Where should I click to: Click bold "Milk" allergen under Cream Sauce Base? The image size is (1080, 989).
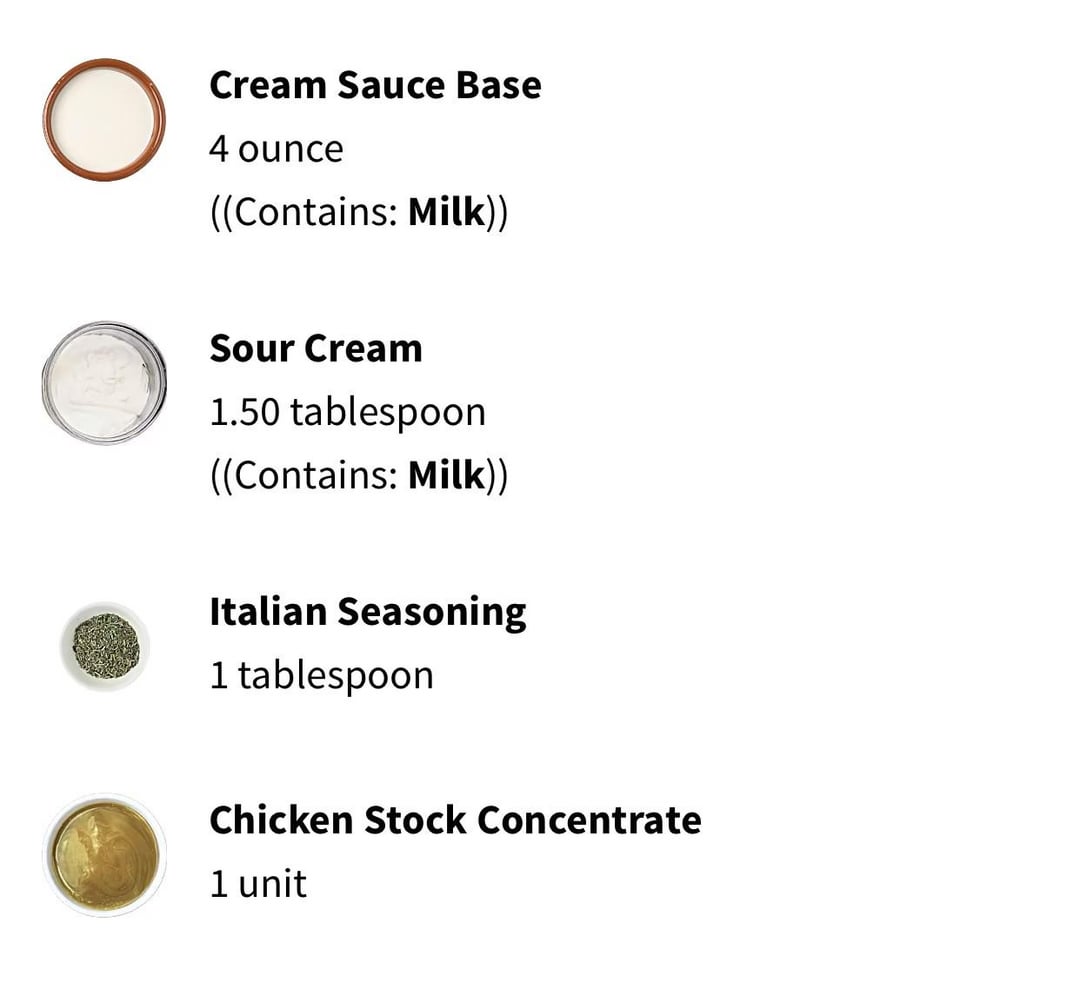pyautogui.click(x=446, y=213)
